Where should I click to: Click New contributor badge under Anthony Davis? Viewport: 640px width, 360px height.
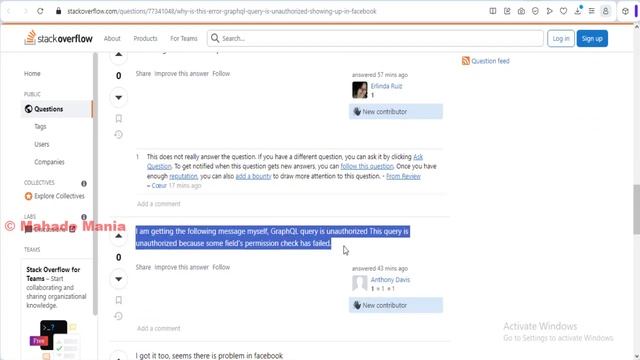[x=396, y=305]
